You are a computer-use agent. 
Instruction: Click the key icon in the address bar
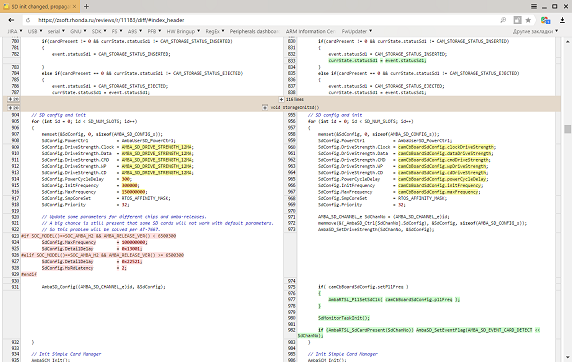pyautogui.click(x=503, y=20)
